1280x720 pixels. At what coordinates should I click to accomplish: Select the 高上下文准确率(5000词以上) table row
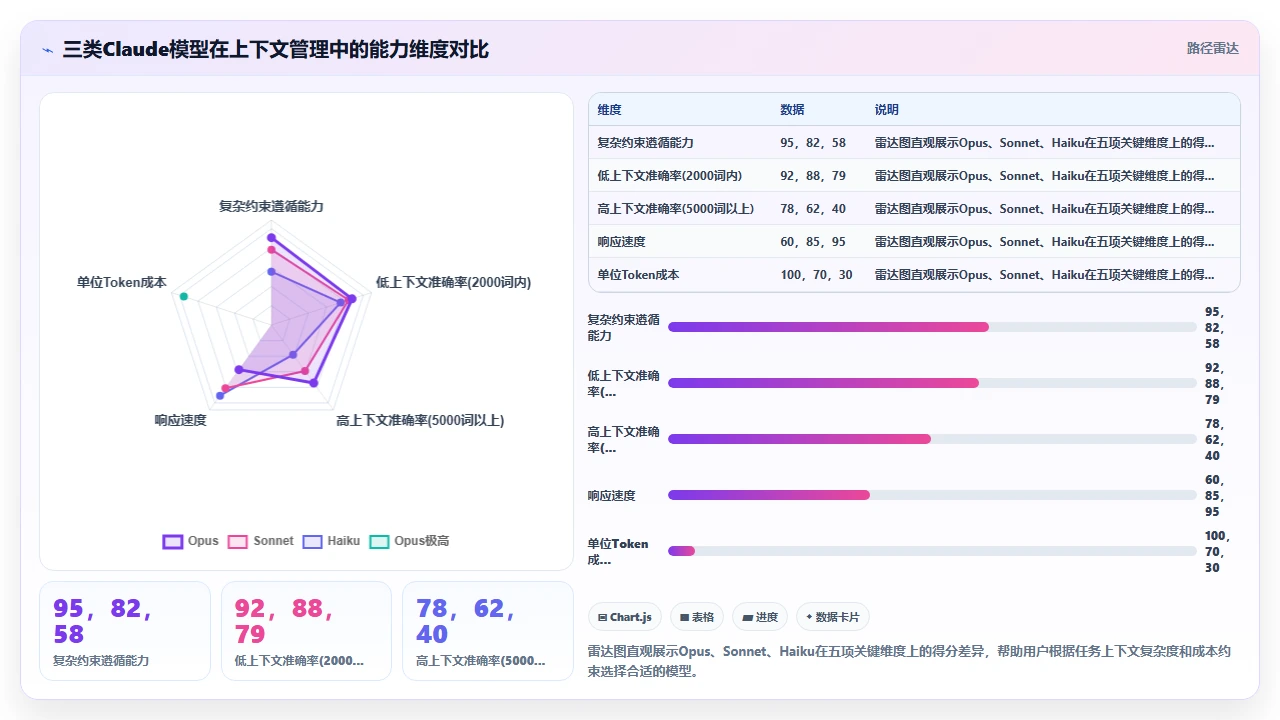tap(914, 208)
